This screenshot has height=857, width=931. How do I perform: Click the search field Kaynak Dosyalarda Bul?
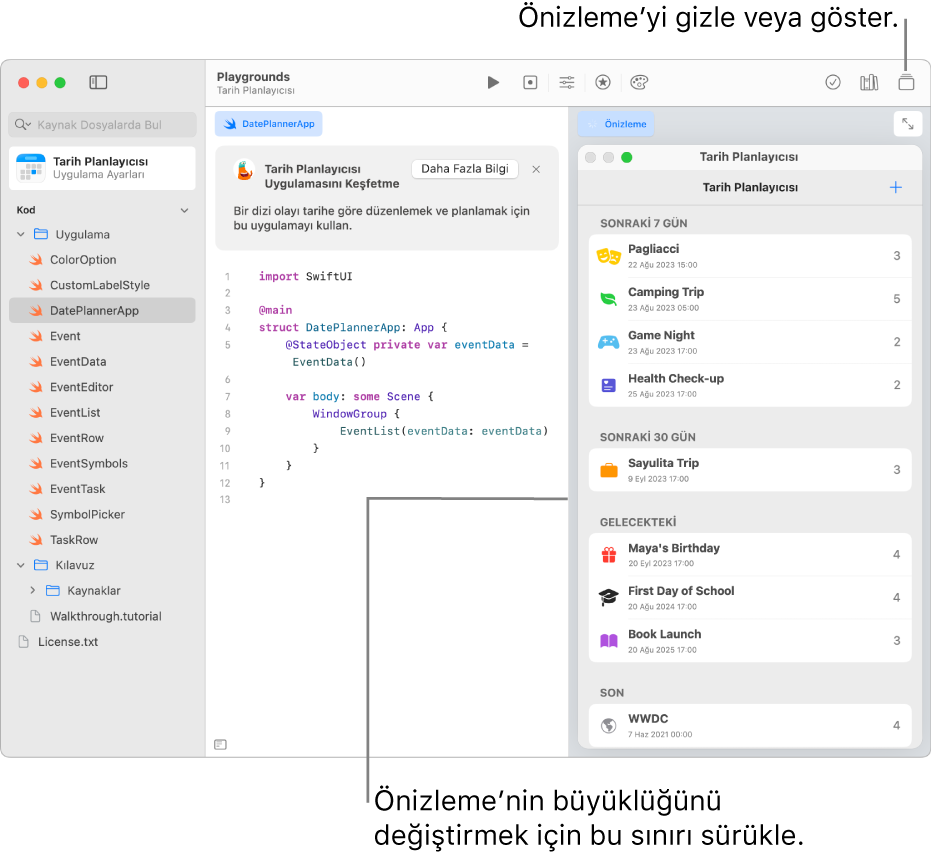pos(103,125)
